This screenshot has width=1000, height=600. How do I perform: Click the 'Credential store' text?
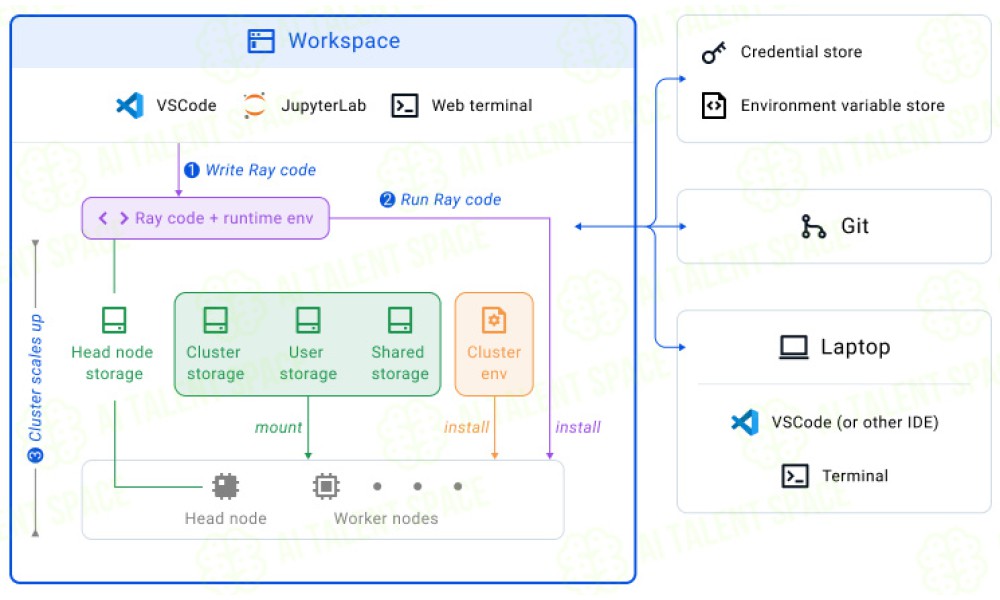tap(801, 52)
